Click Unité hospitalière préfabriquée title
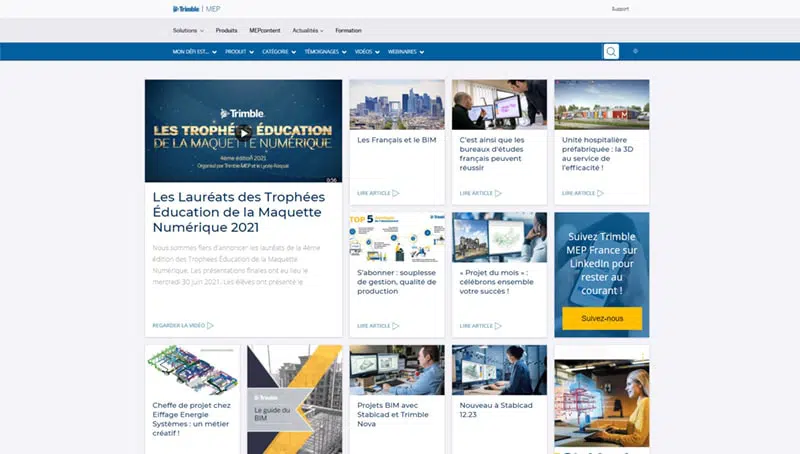800x454 pixels. [x=597, y=154]
